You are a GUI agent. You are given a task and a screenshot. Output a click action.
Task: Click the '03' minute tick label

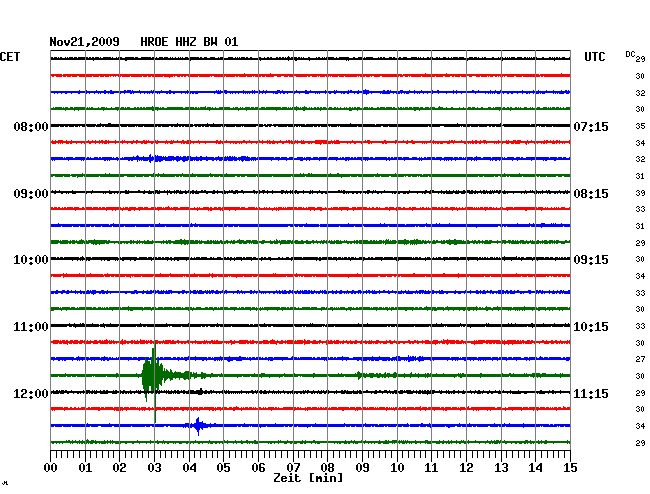(x=154, y=468)
